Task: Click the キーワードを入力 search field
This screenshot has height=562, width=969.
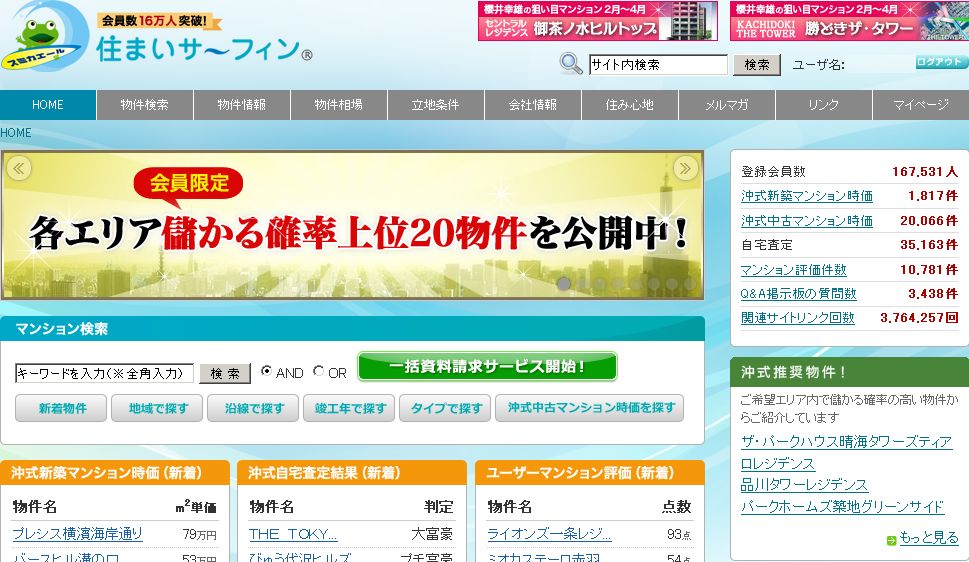Action: tap(105, 373)
